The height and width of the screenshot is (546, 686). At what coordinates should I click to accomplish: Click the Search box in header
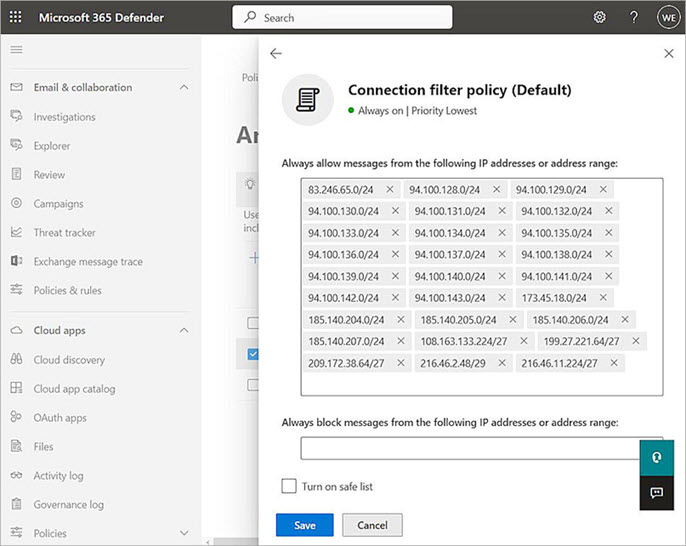coord(342,17)
